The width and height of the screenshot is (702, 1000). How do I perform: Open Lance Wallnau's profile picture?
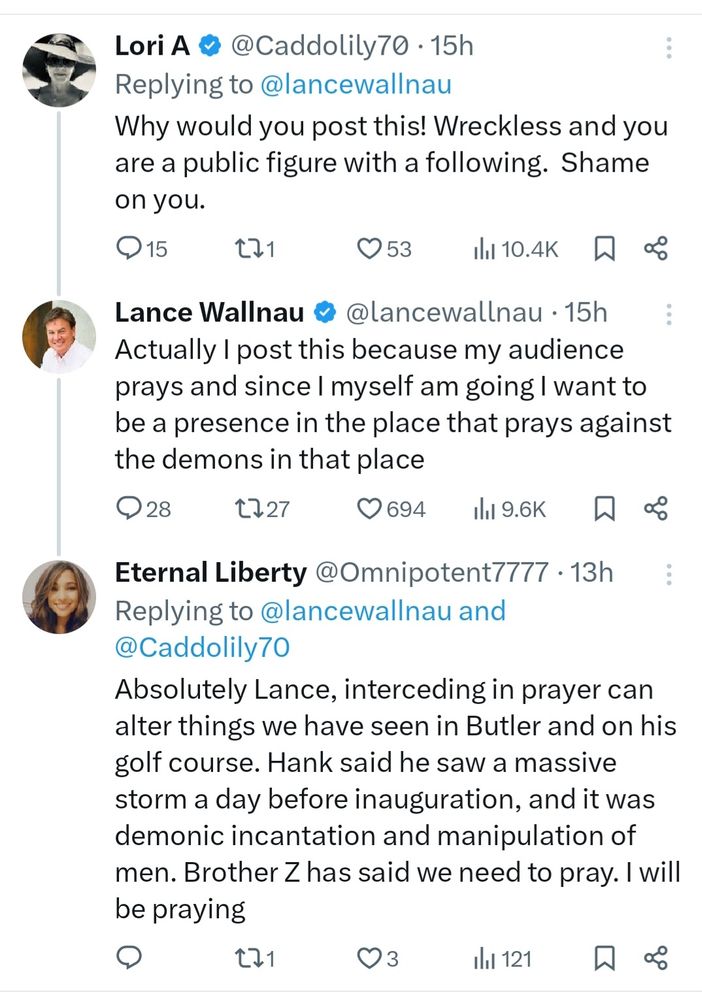click(59, 336)
